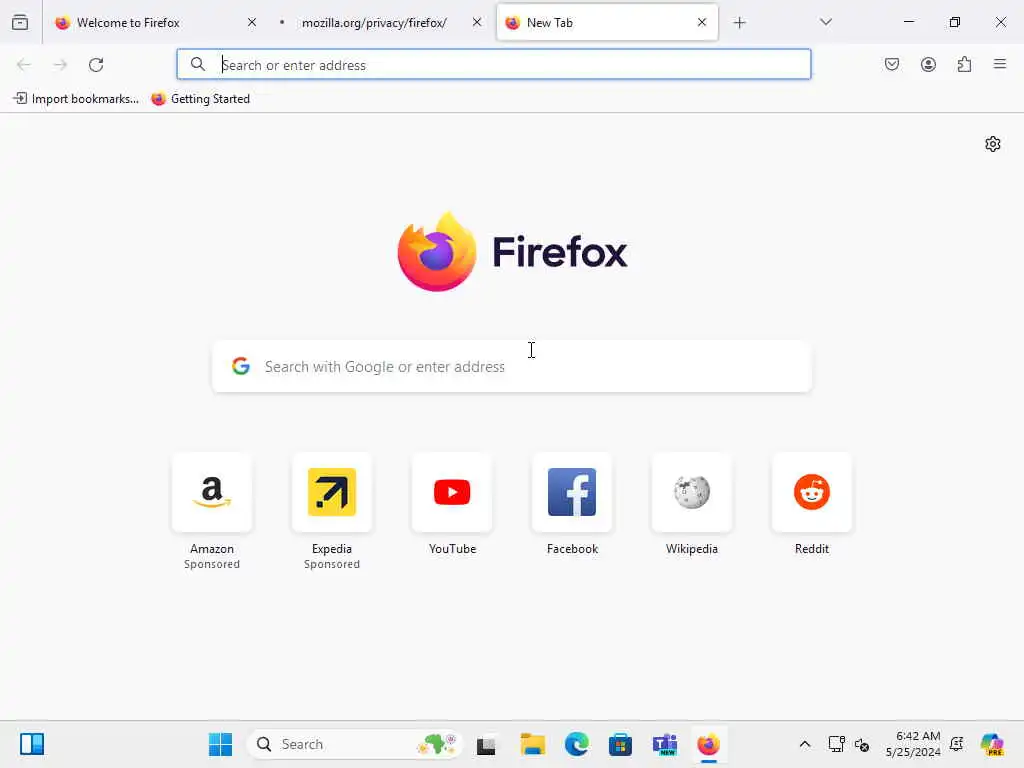
Task: Go back one page
Action: (24, 65)
